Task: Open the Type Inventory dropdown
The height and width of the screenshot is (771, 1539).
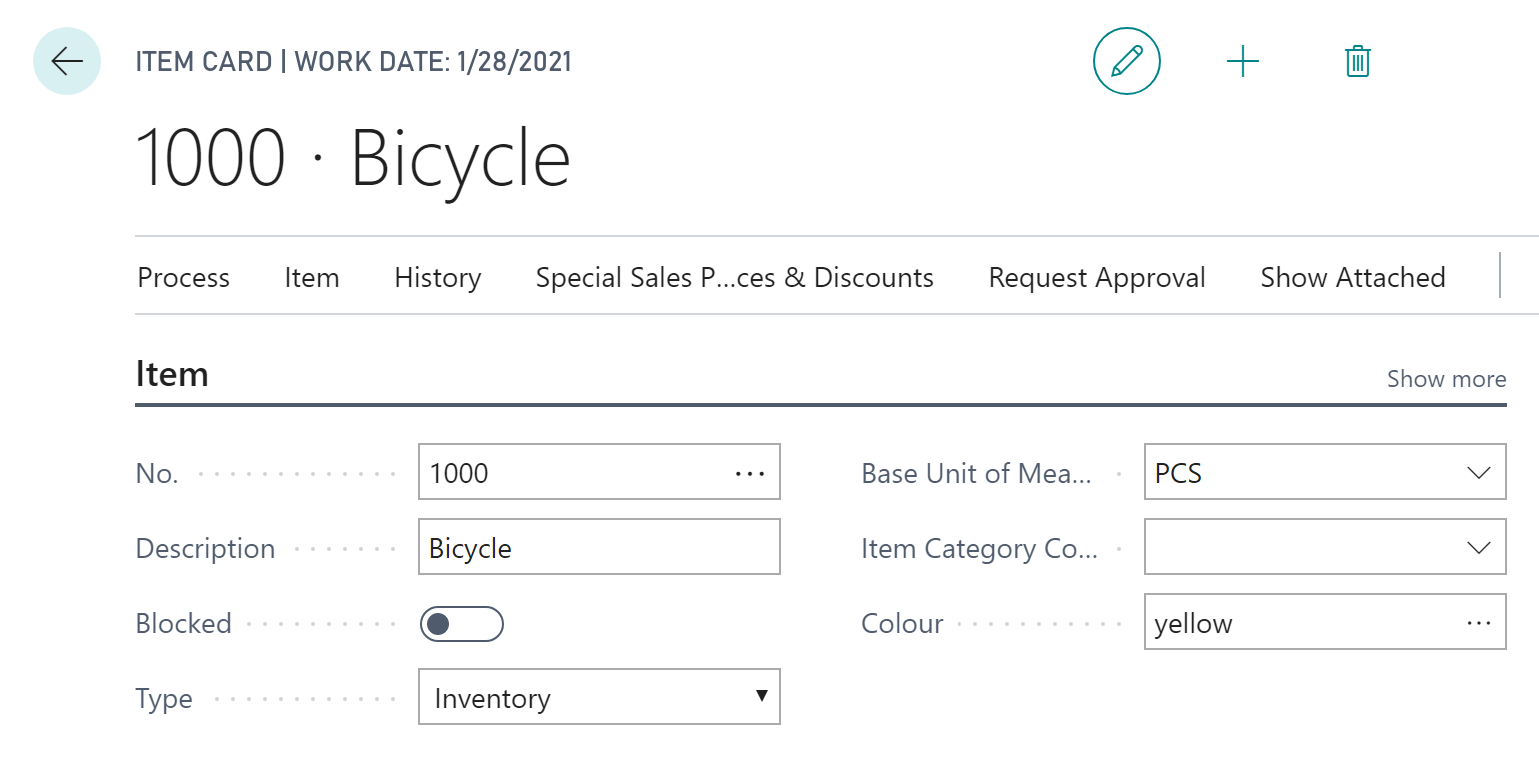Action: [x=599, y=697]
